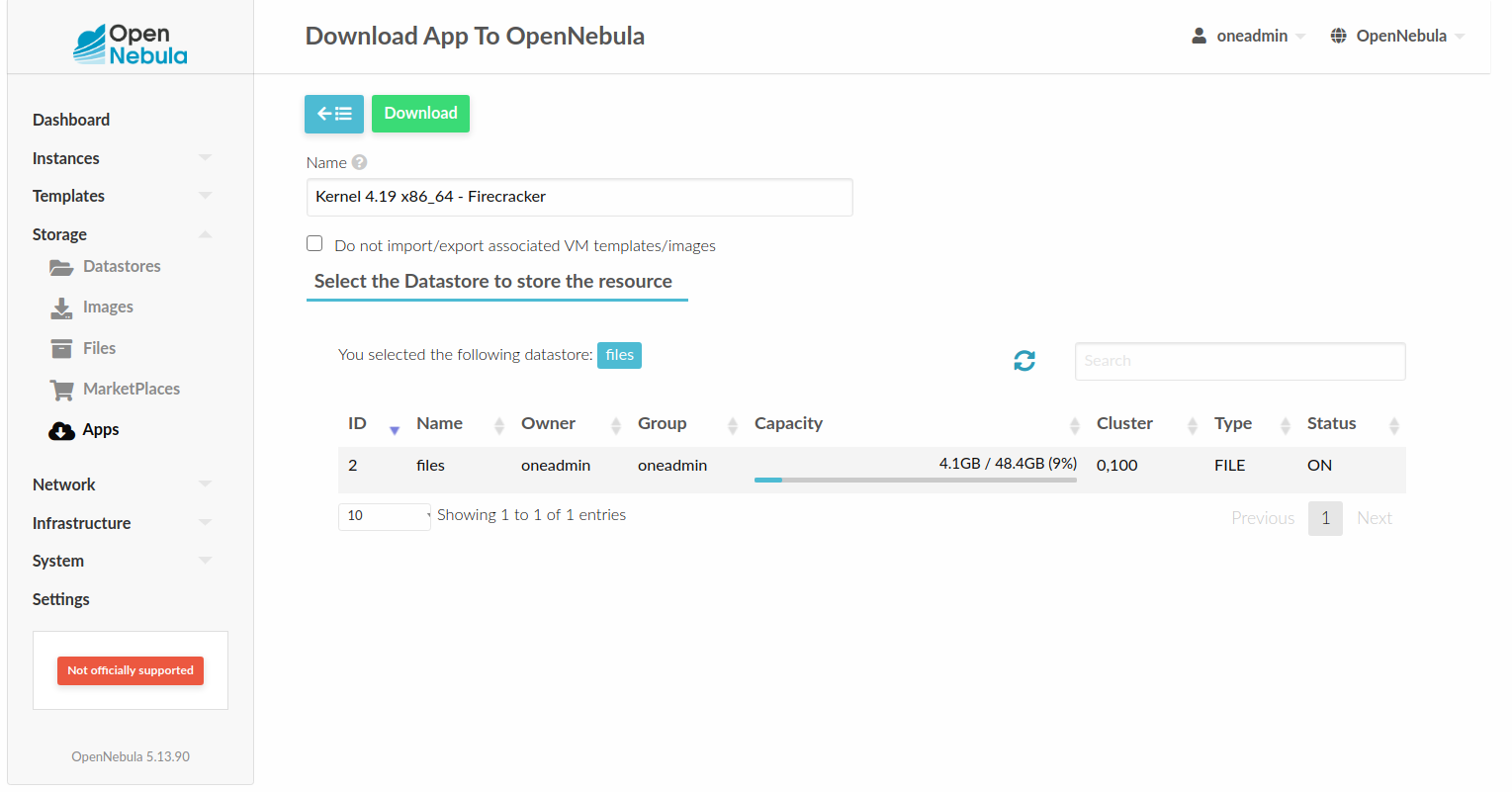Click the MarketPlaces cart icon

click(x=61, y=390)
